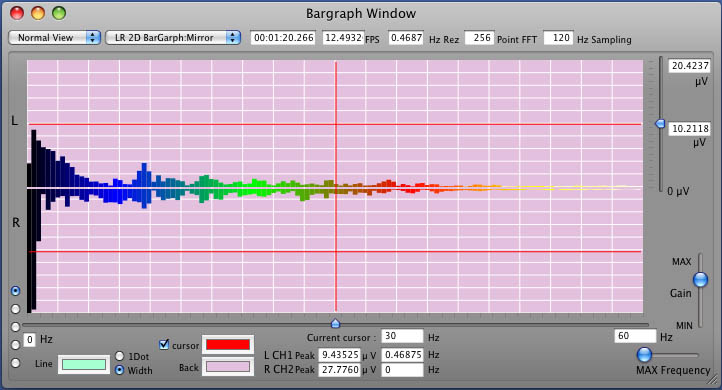Click the Point FFT field showing 256
The height and width of the screenshot is (390, 722).
[479, 38]
